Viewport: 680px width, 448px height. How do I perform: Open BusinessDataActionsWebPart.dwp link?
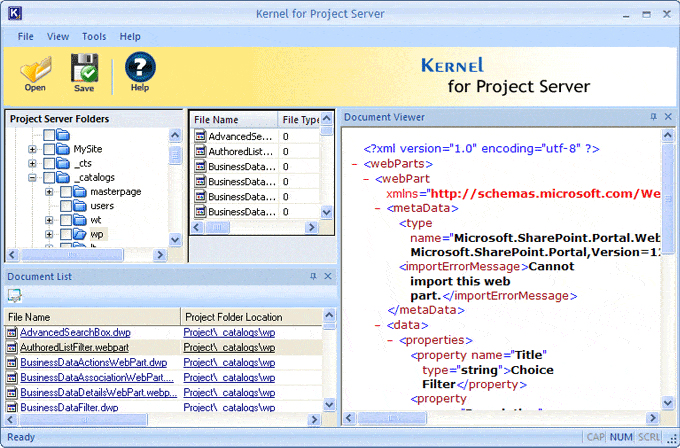click(x=94, y=363)
